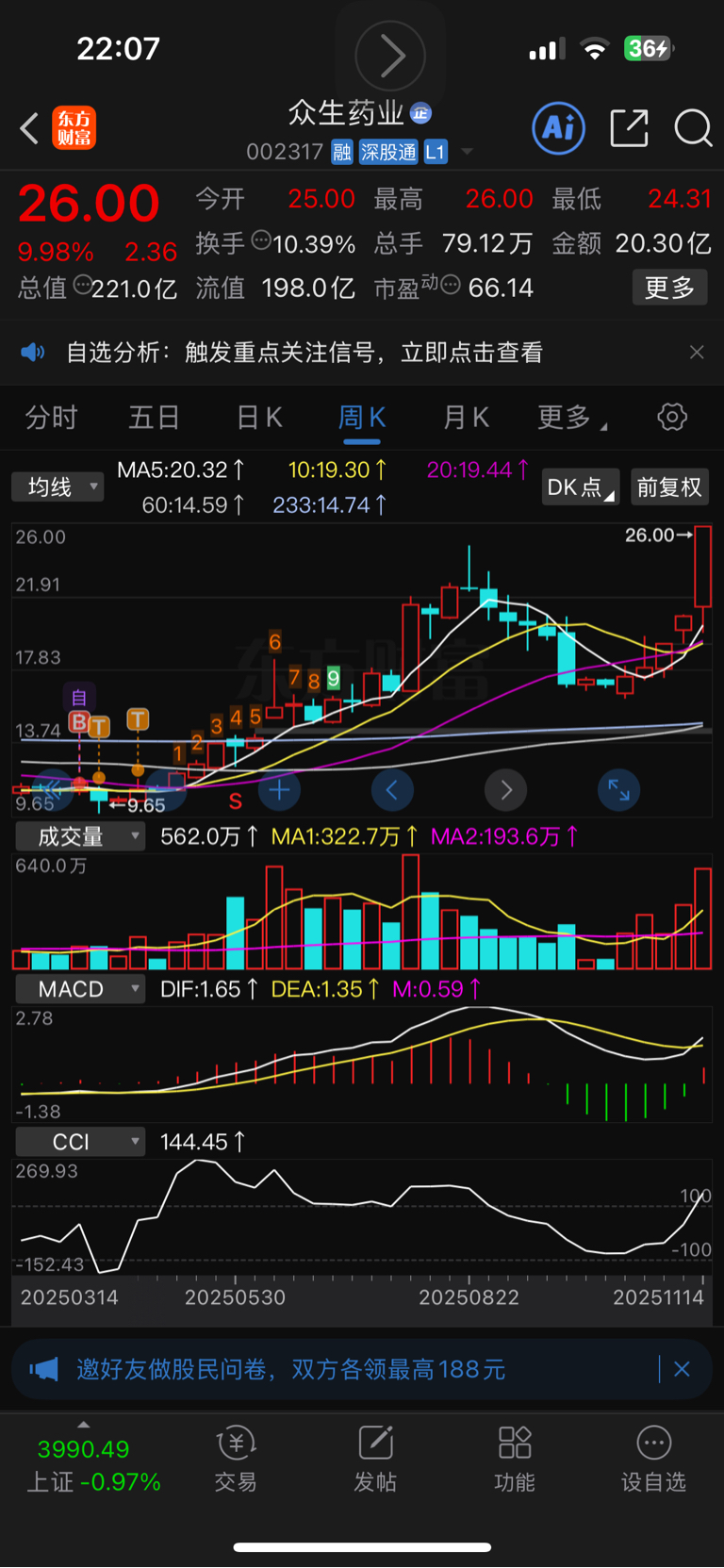
Task: Switch to 五日 tab
Action: [x=155, y=417]
